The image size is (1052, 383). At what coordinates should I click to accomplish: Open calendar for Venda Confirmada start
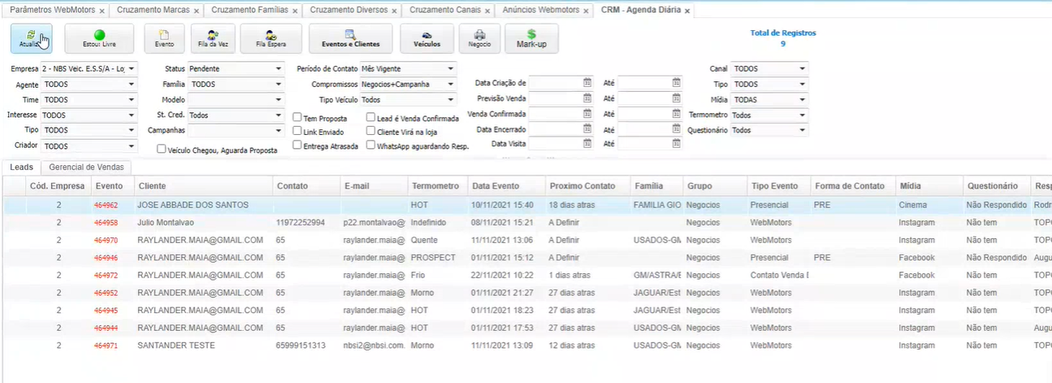[x=587, y=113]
